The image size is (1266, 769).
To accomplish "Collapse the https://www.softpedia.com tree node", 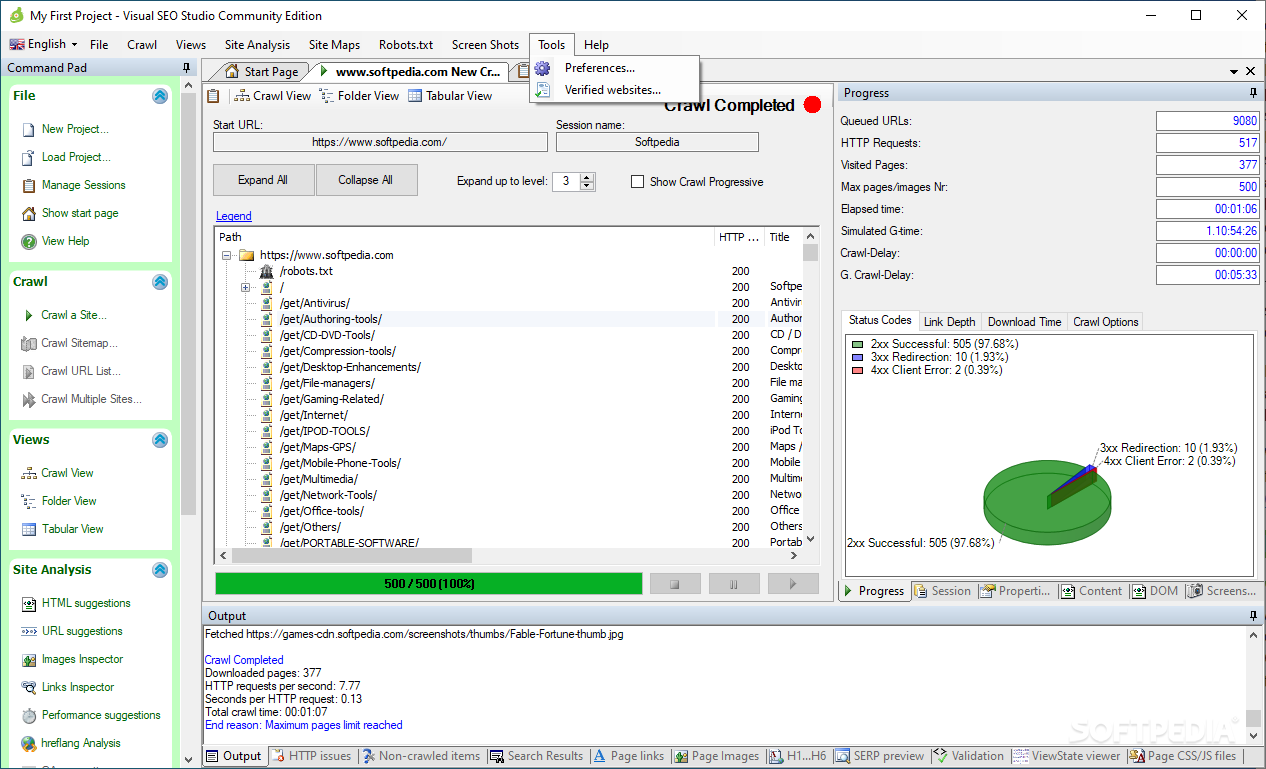I will coord(228,255).
